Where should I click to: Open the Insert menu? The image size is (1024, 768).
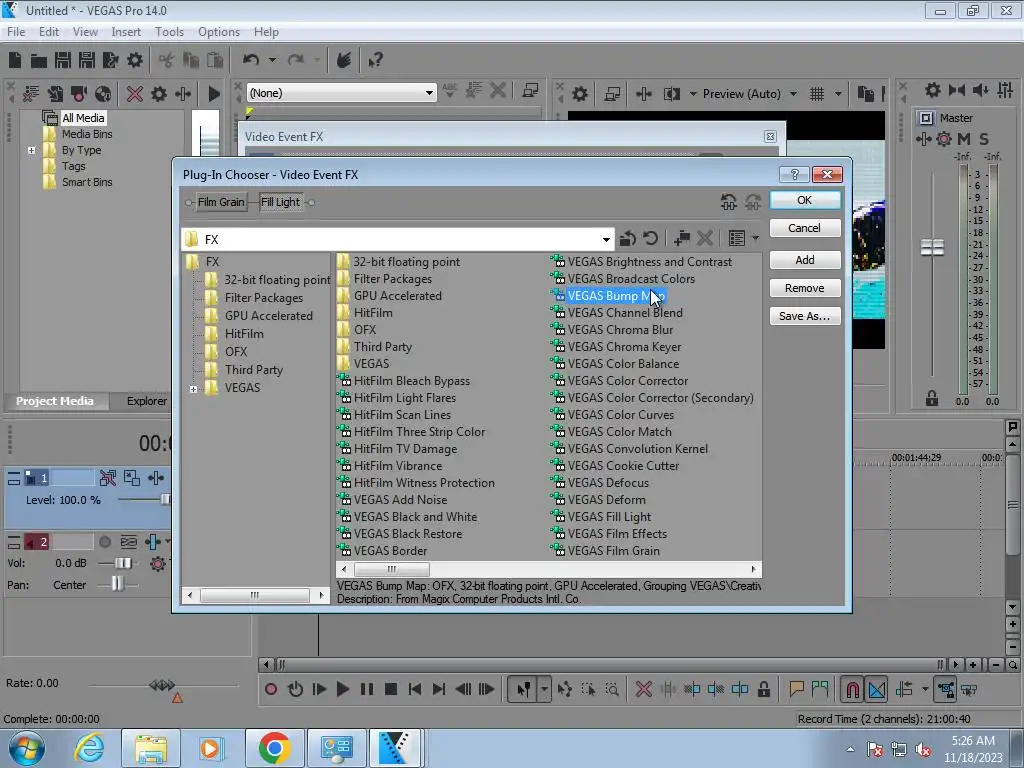126,31
